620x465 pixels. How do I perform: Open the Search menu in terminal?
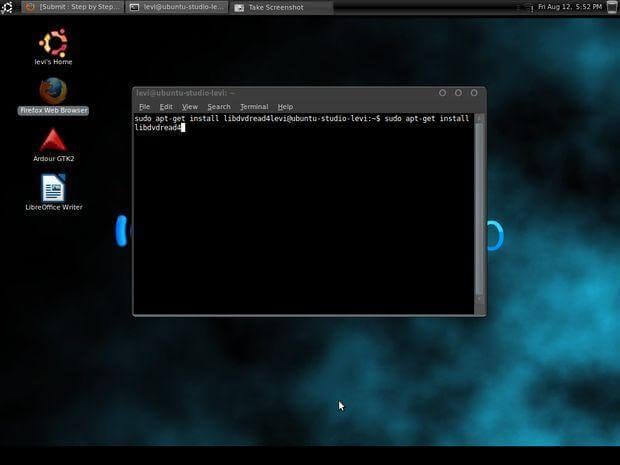(x=219, y=107)
